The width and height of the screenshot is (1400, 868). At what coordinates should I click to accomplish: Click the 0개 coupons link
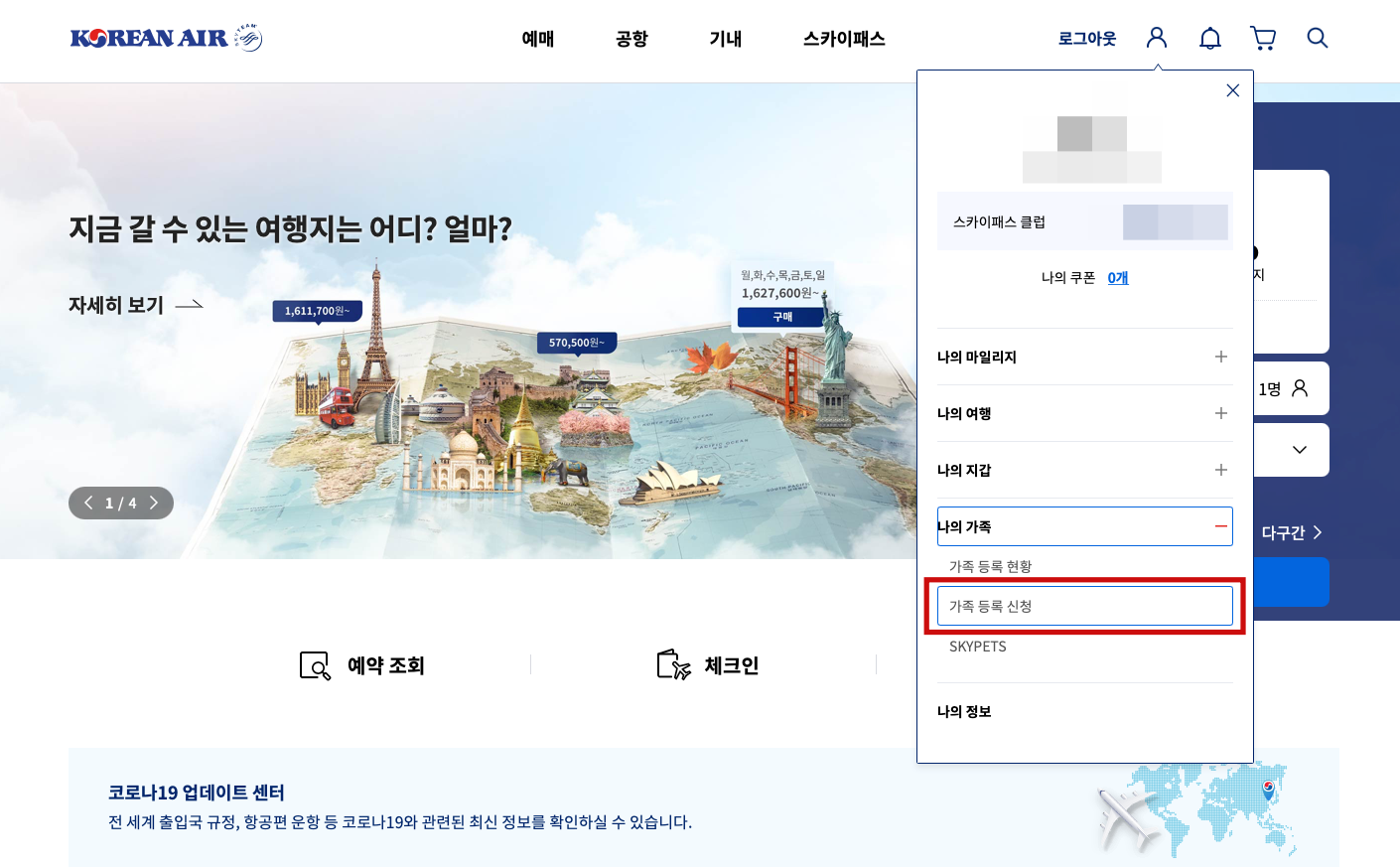(x=1117, y=277)
